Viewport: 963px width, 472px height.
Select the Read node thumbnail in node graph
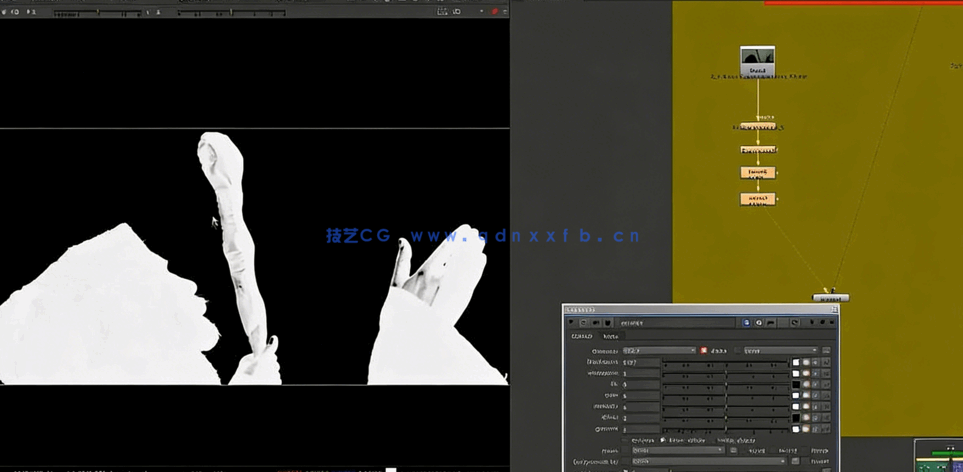757,58
